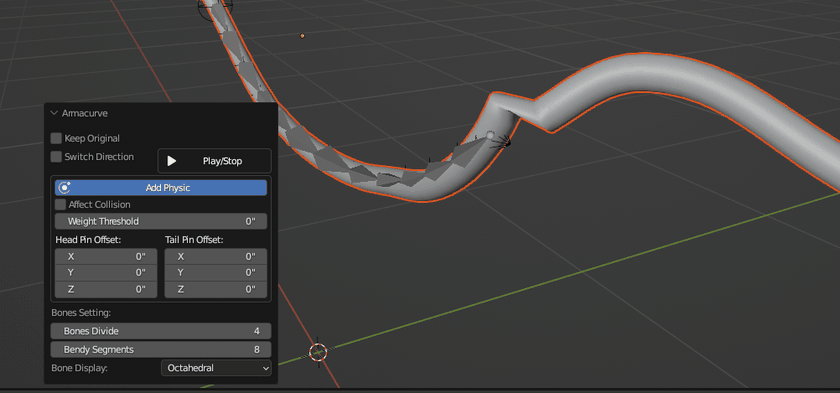Select the Head Pin Offset Z field
The height and width of the screenshot is (393, 840).
click(x=106, y=290)
